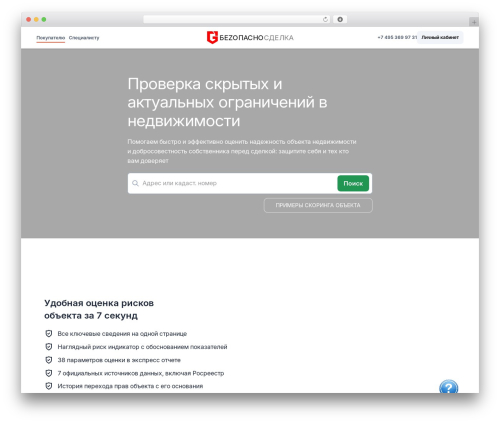Minimize window with yellow traffic light
Viewport: 500px width, 423px height.
point(36,20)
